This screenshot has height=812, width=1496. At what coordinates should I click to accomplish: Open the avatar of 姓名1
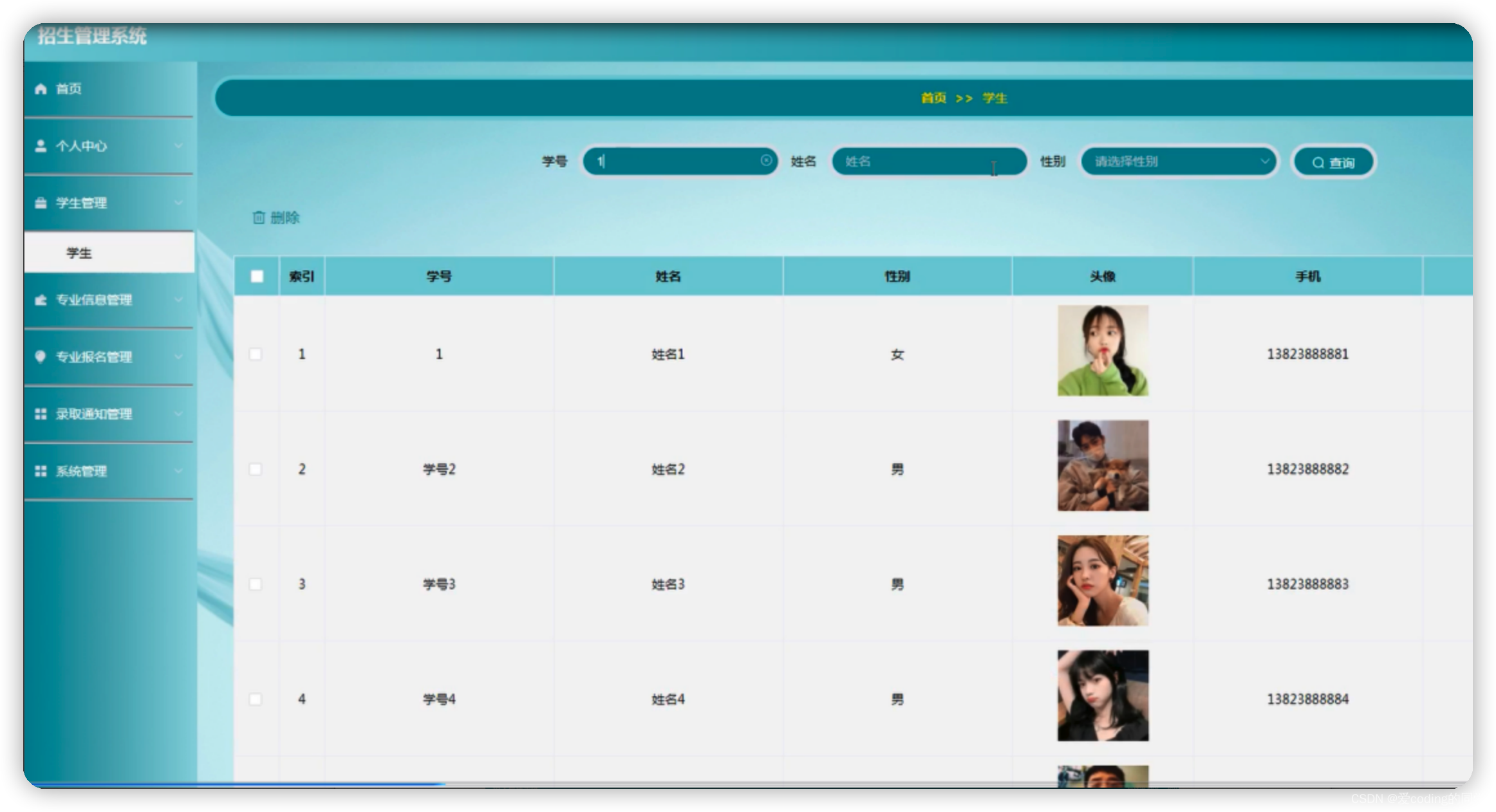click(x=1103, y=351)
